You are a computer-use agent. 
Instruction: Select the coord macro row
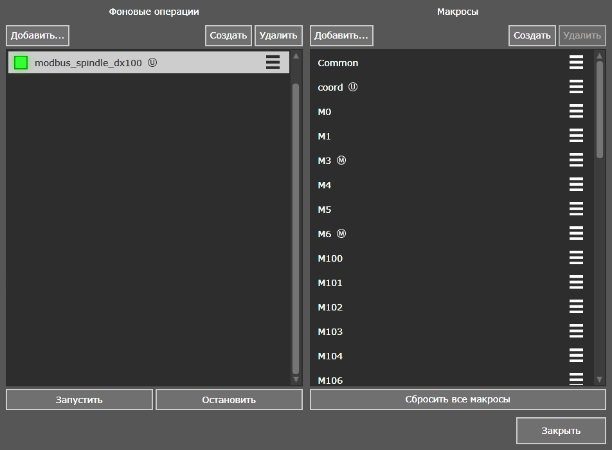click(x=452, y=87)
